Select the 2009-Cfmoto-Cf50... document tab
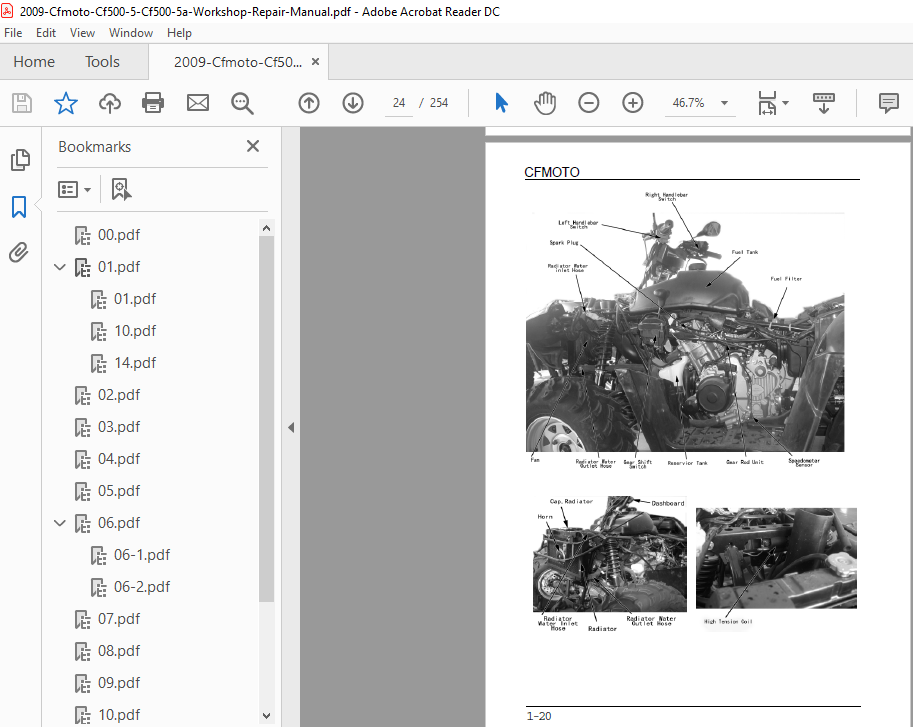913x727 pixels. [x=238, y=62]
